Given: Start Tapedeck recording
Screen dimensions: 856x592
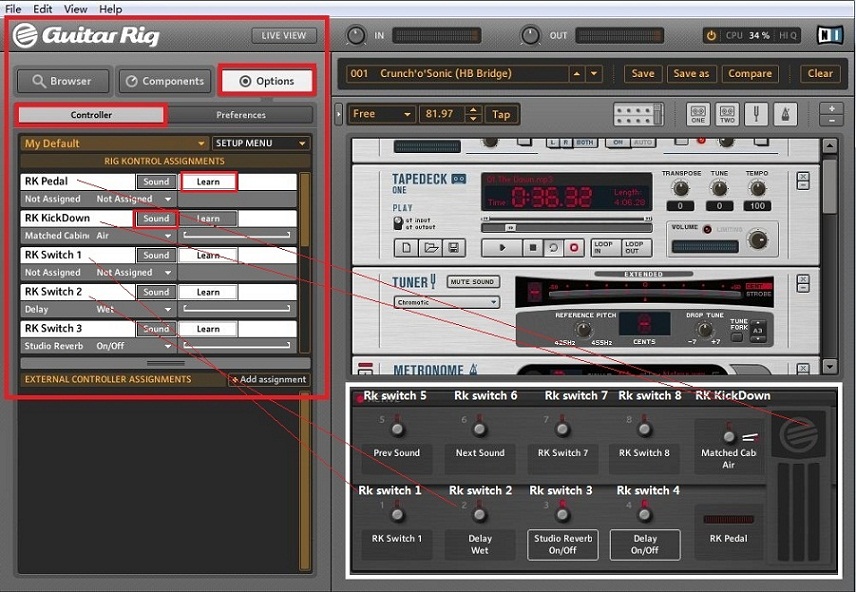Looking at the screenshot, I should point(574,248).
